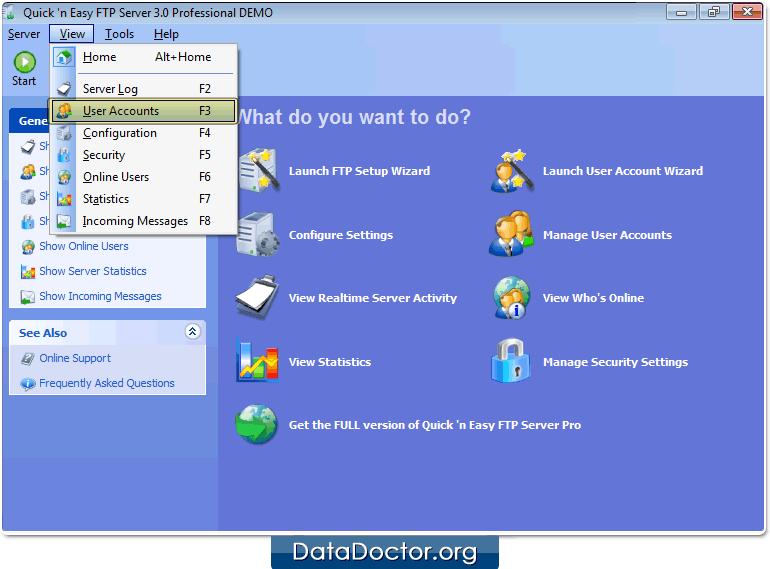Click the See Also panel header
770x569 pixels.
(x=108, y=333)
